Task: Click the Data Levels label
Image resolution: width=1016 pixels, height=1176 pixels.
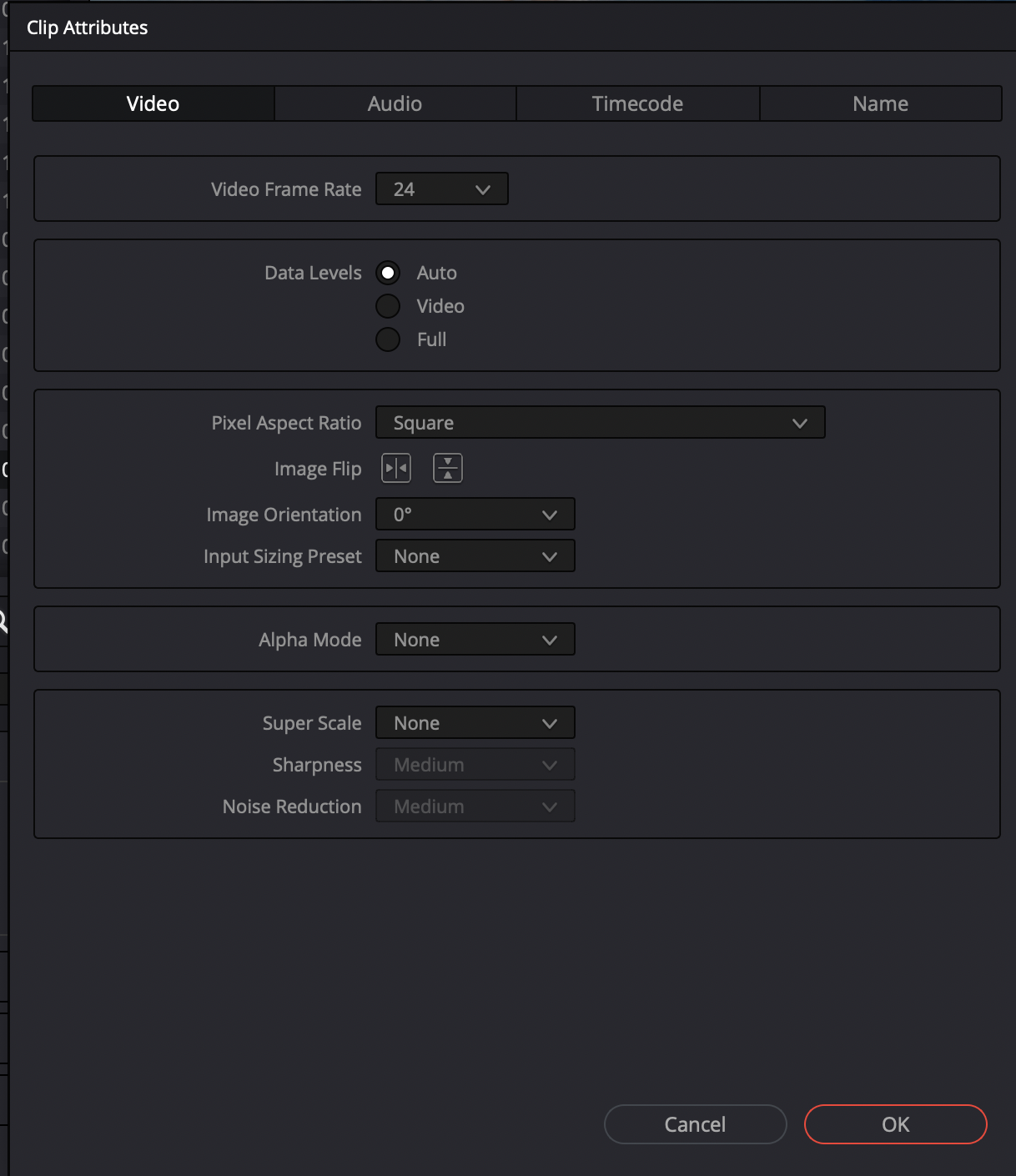Action: coord(313,273)
